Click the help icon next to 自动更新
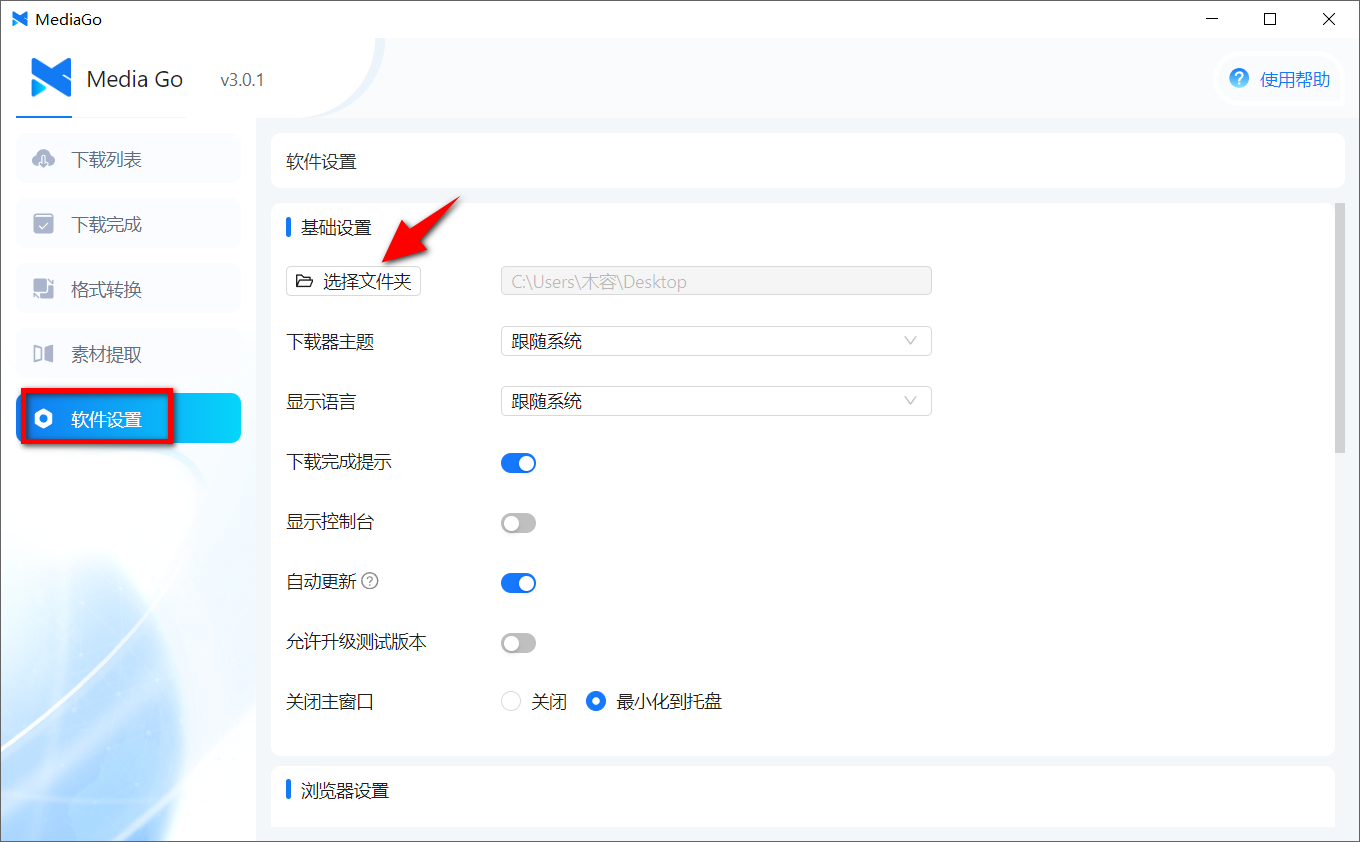 coord(370,581)
